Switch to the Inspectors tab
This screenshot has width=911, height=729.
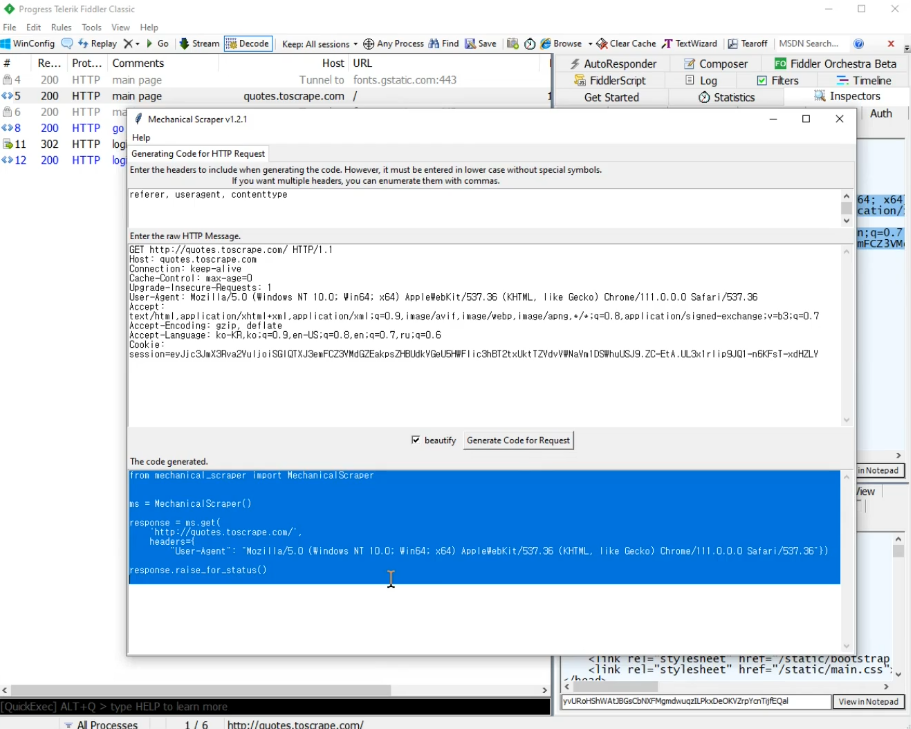[x=847, y=96]
